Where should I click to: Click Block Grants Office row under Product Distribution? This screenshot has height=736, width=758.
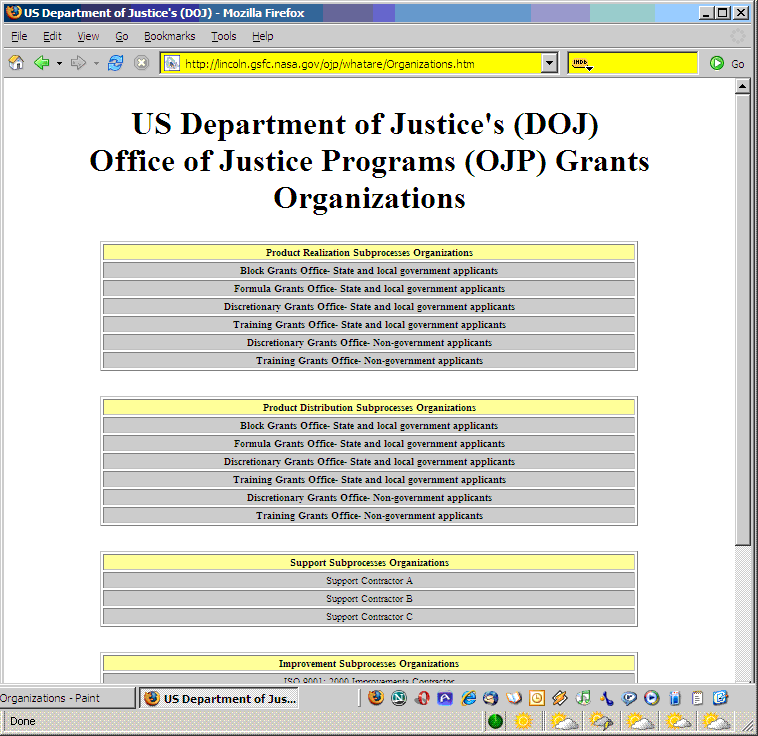[369, 426]
